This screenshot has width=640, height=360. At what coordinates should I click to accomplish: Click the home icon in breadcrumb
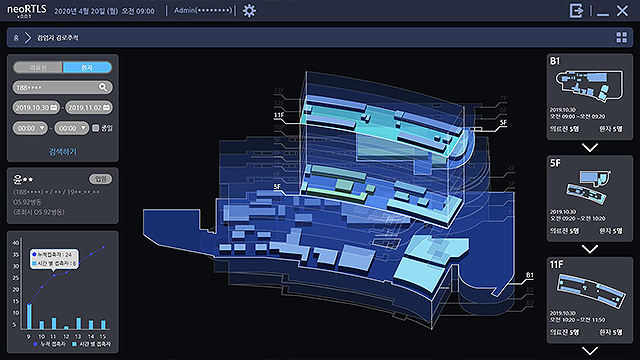point(16,38)
